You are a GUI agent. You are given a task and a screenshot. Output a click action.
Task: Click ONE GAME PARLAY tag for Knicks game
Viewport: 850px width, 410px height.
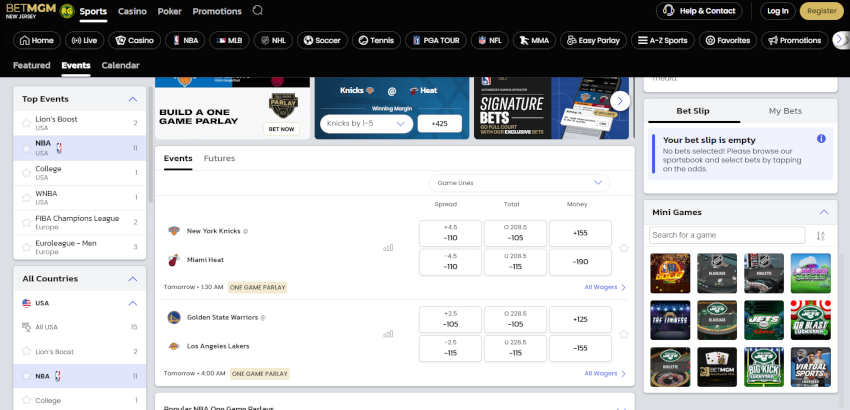tap(257, 287)
